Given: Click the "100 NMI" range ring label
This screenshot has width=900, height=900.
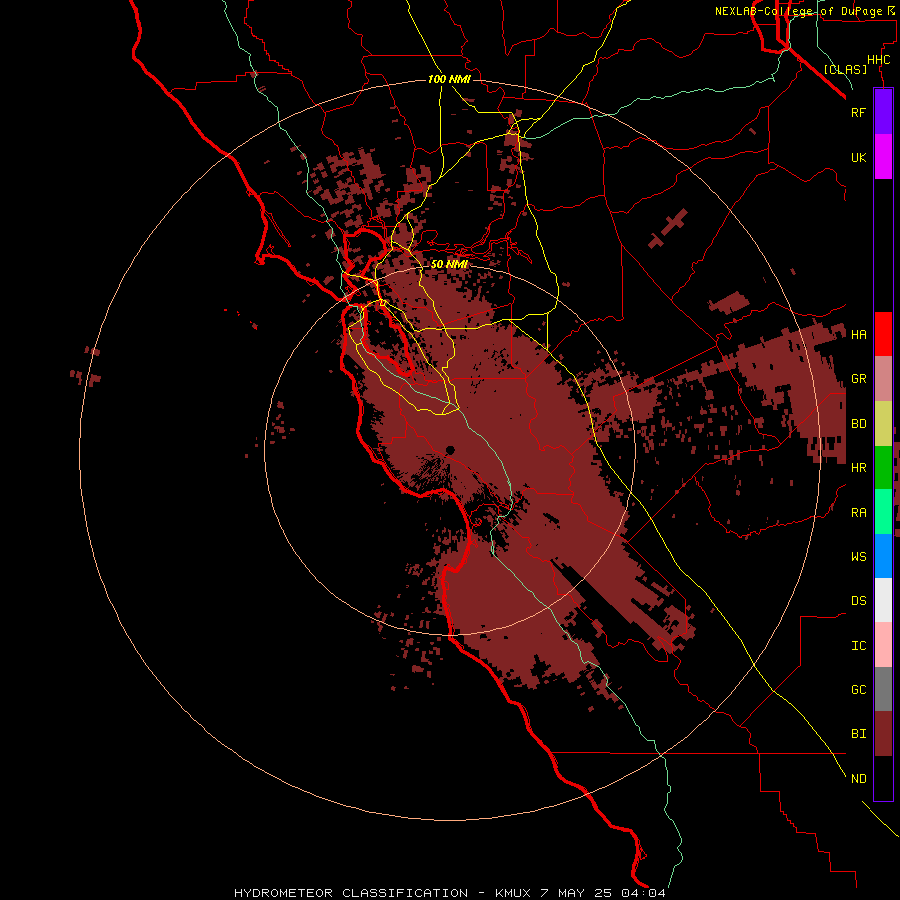Looking at the screenshot, I should 449,79.
